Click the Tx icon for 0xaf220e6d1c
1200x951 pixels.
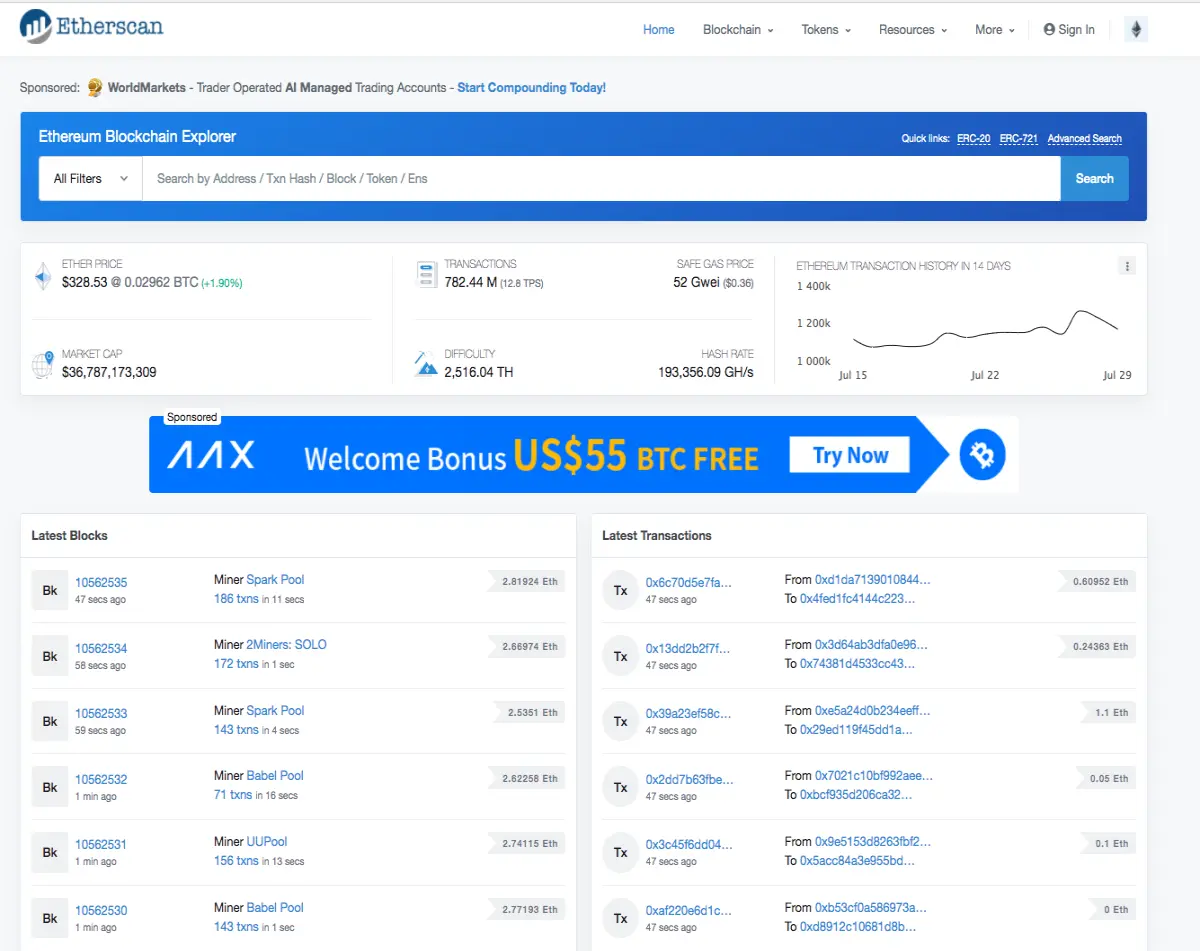click(621, 918)
